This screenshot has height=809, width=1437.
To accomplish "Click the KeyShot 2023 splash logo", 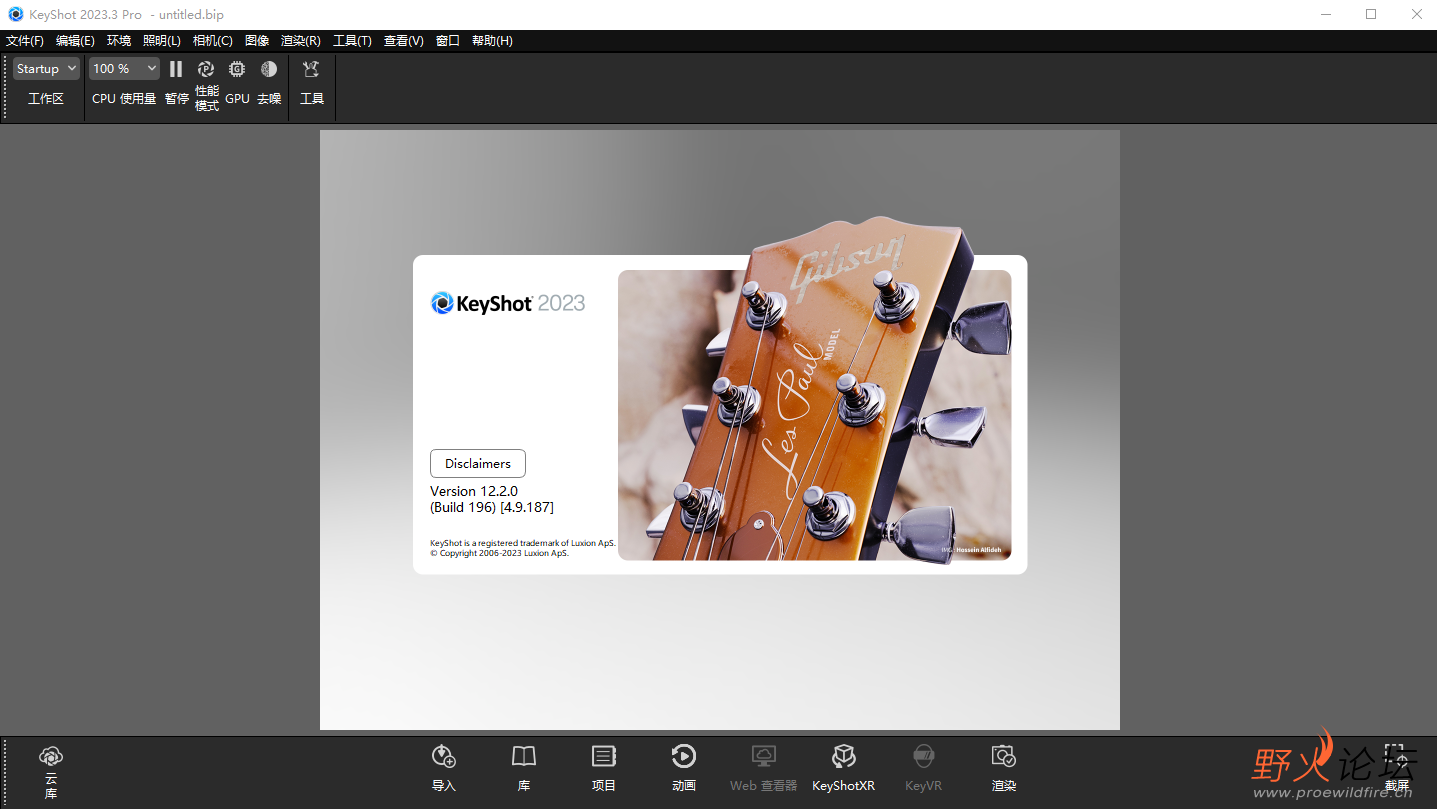I will pyautogui.click(x=508, y=303).
